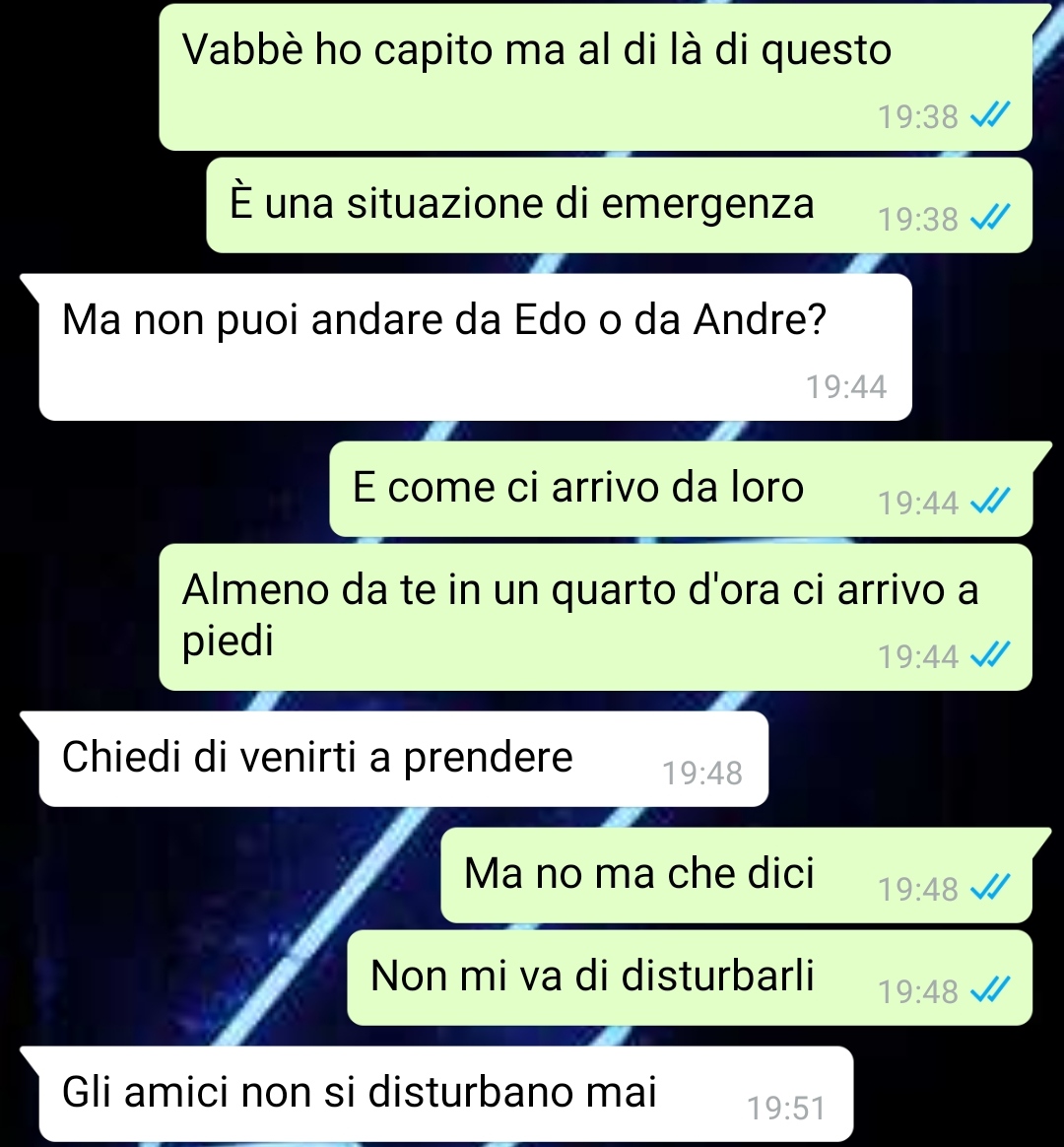
Task: Tap the 'E come ci arrivo da loro' message text
Action: click(x=577, y=487)
